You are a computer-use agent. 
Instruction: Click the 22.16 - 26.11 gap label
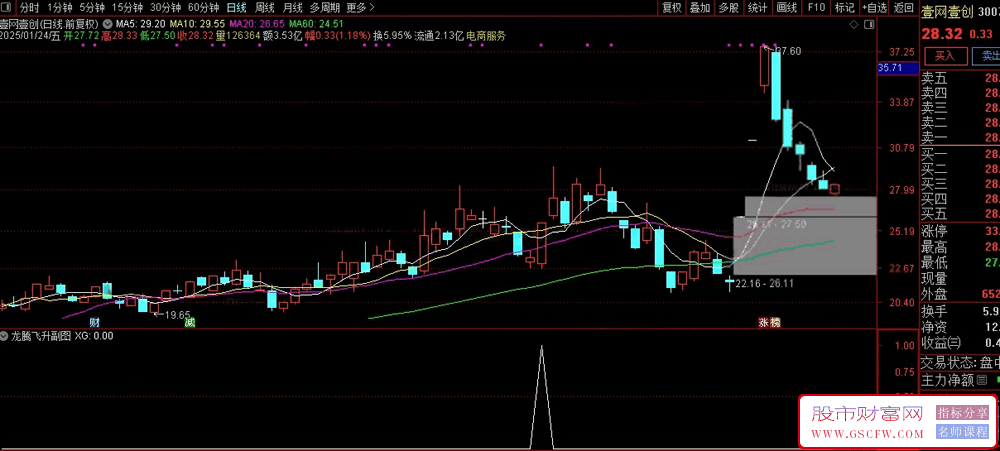764,283
